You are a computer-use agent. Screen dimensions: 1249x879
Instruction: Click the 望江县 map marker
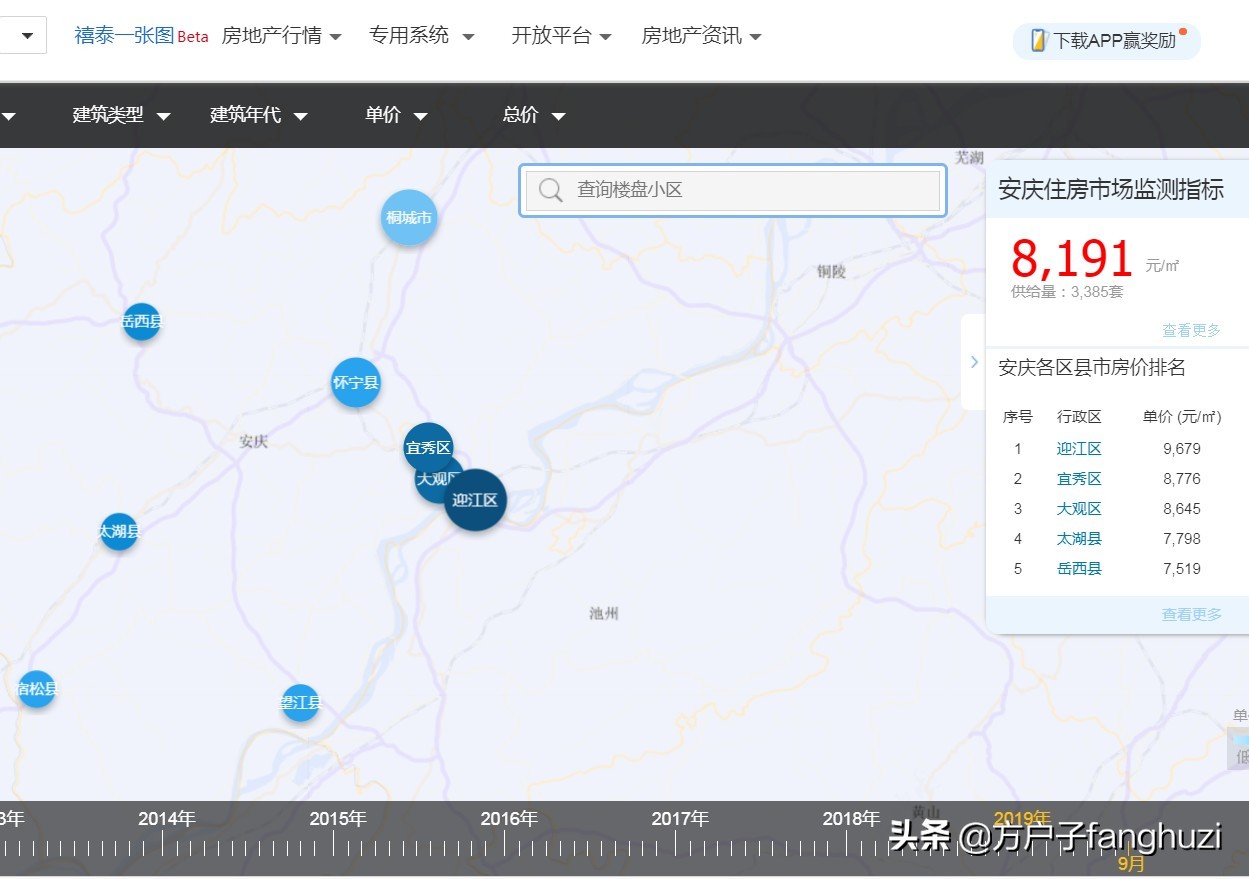click(300, 703)
